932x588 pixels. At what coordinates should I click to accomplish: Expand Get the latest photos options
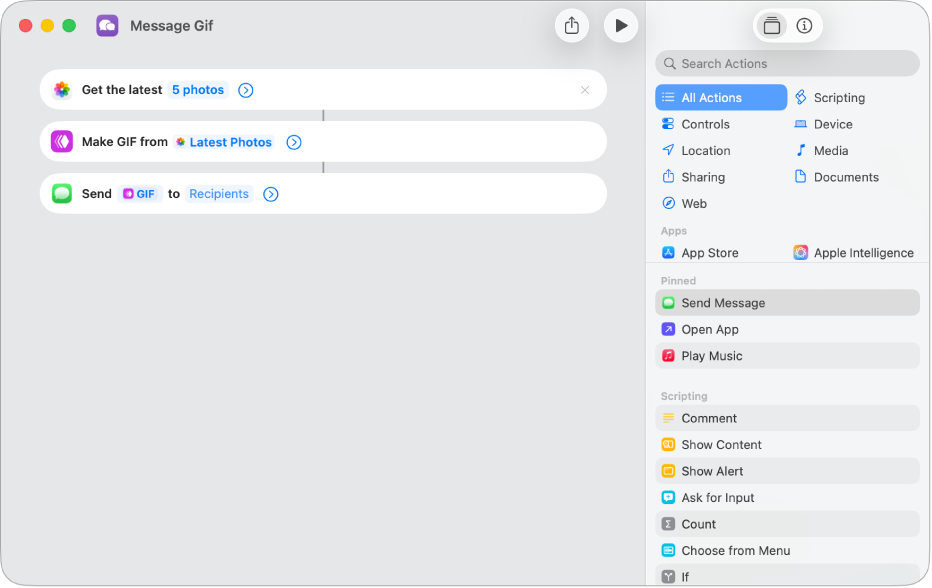[x=245, y=90]
